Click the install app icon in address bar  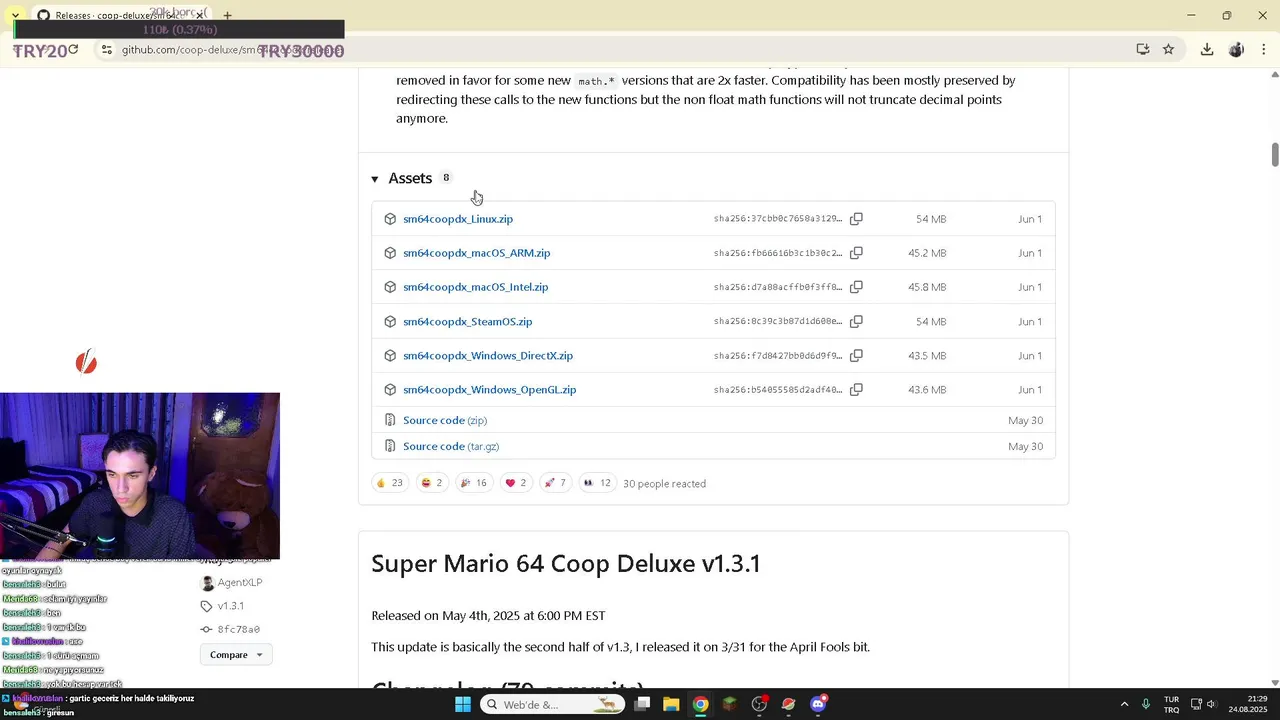(1142, 49)
